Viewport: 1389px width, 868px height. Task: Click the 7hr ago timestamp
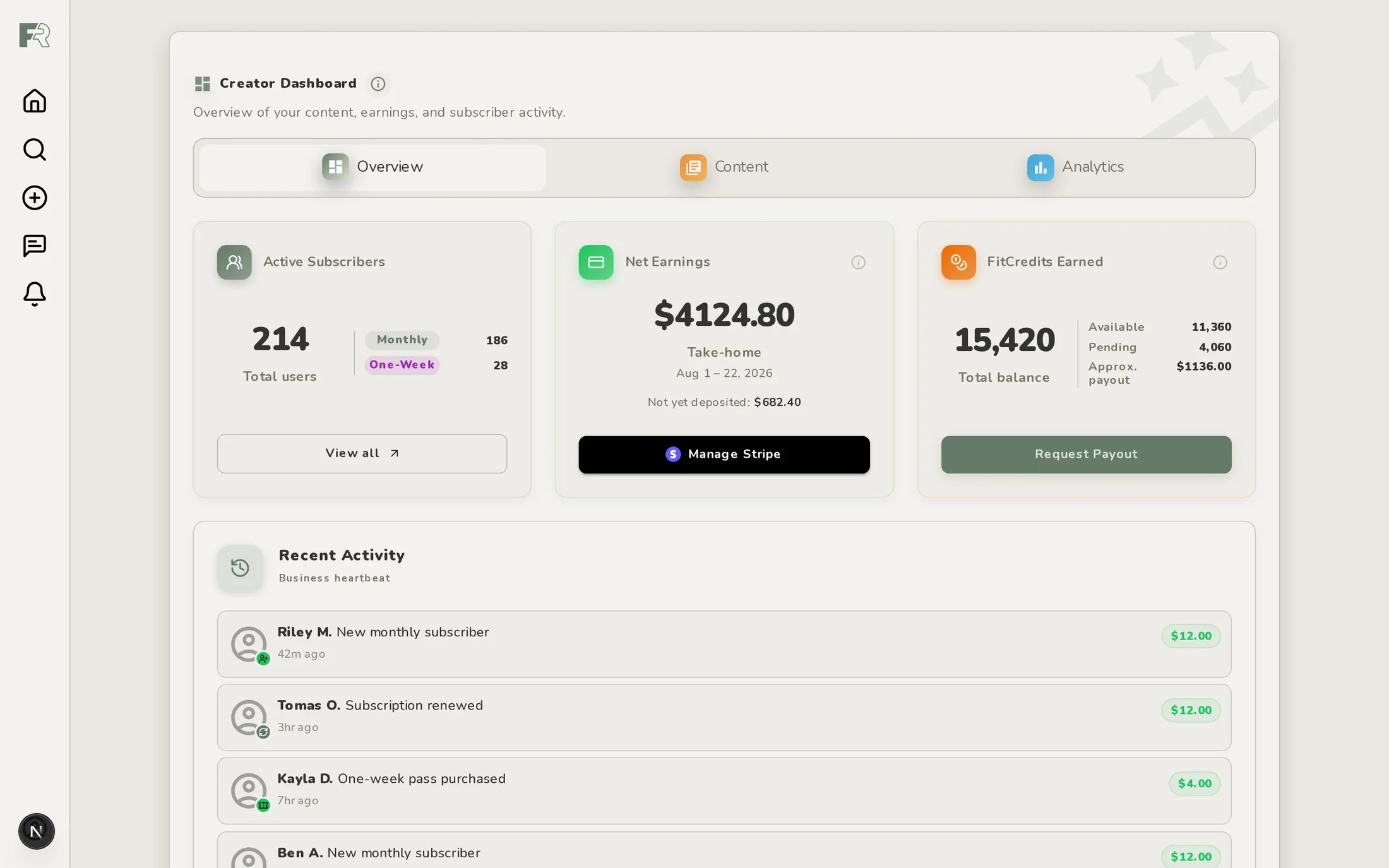point(298,800)
